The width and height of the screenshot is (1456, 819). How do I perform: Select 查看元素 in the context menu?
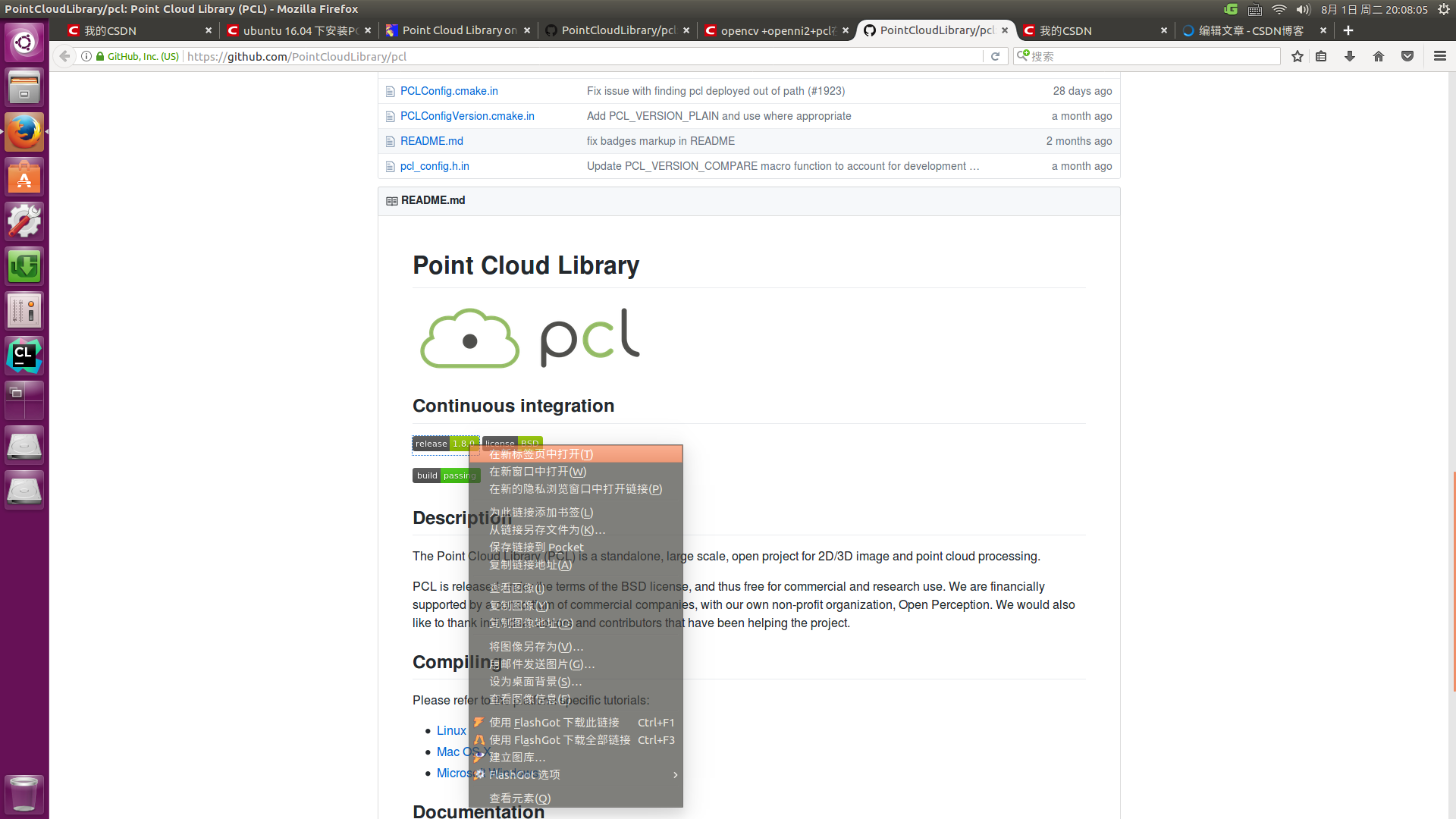[520, 799]
